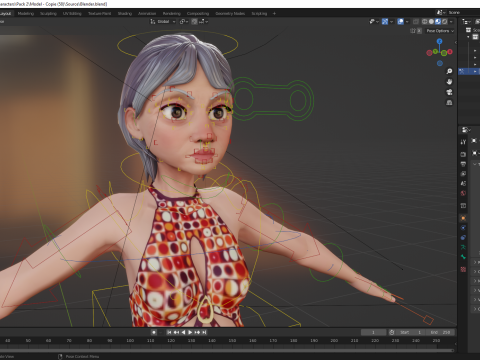The width and height of the screenshot is (480, 360).
Task: Toggle the preview range clock icon
Action: coord(392,332)
